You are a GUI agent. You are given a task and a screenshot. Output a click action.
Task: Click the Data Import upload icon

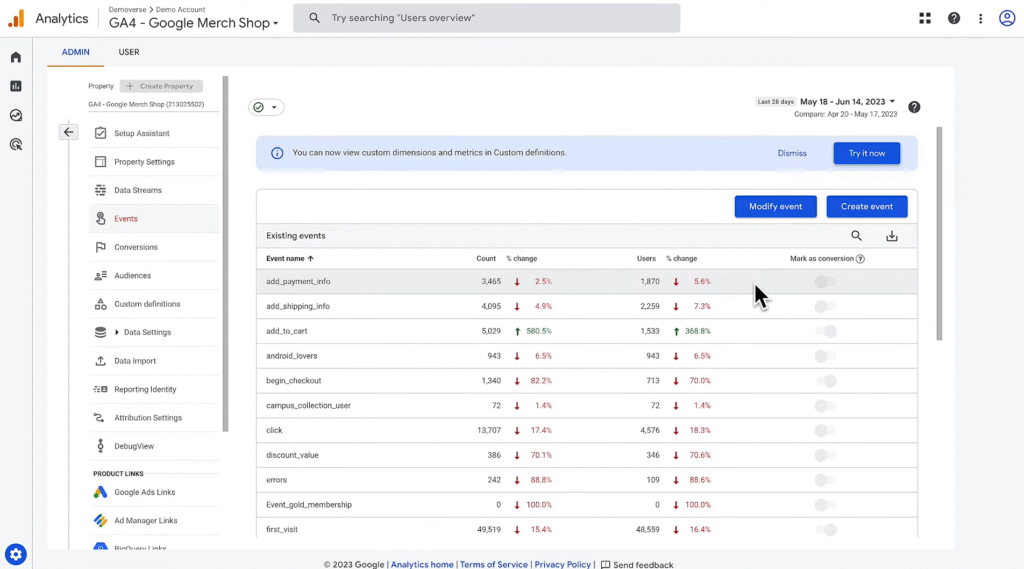pyautogui.click(x=100, y=361)
